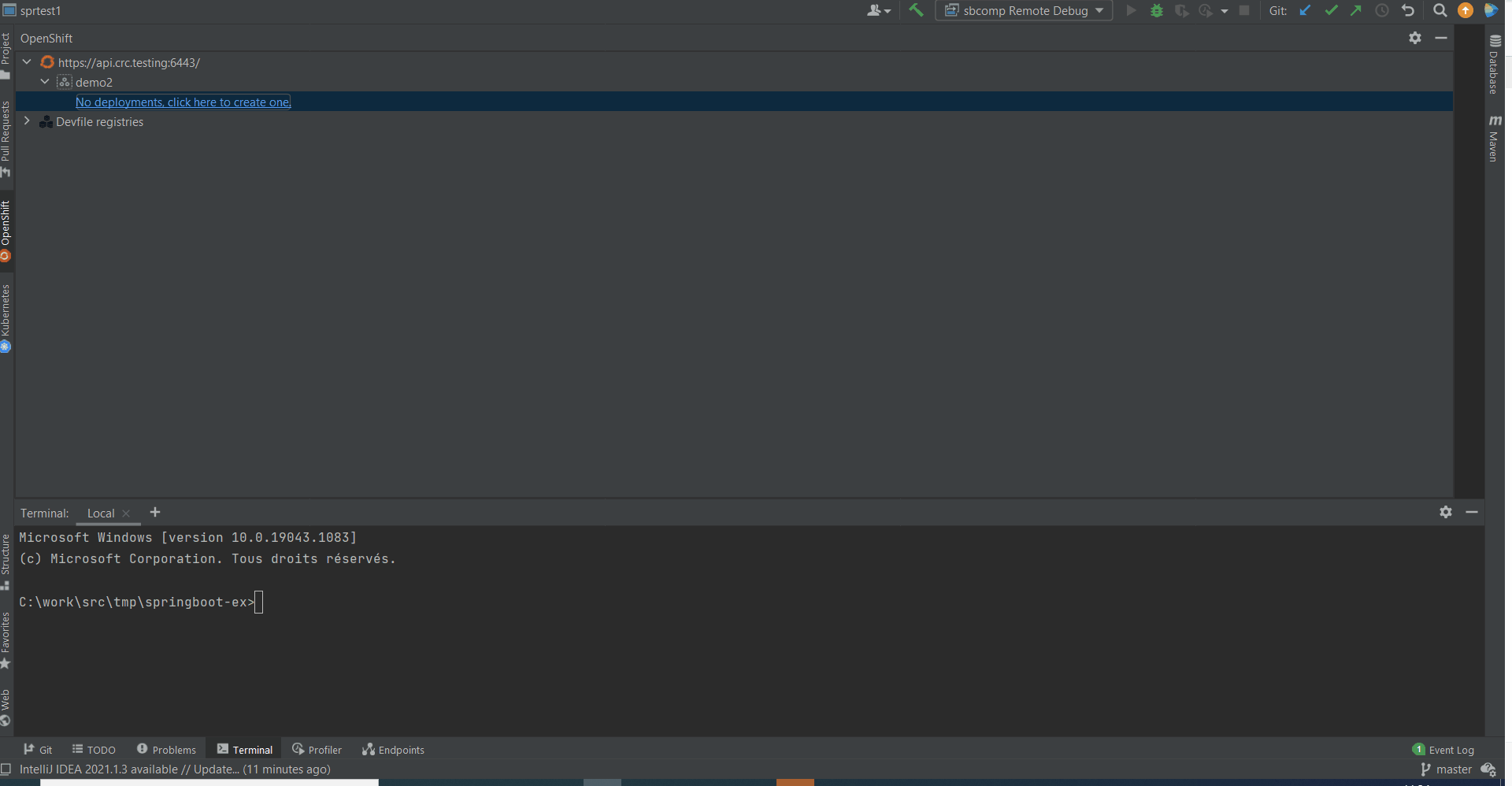
Task: Open the Web side tab
Action: [x=6, y=707]
